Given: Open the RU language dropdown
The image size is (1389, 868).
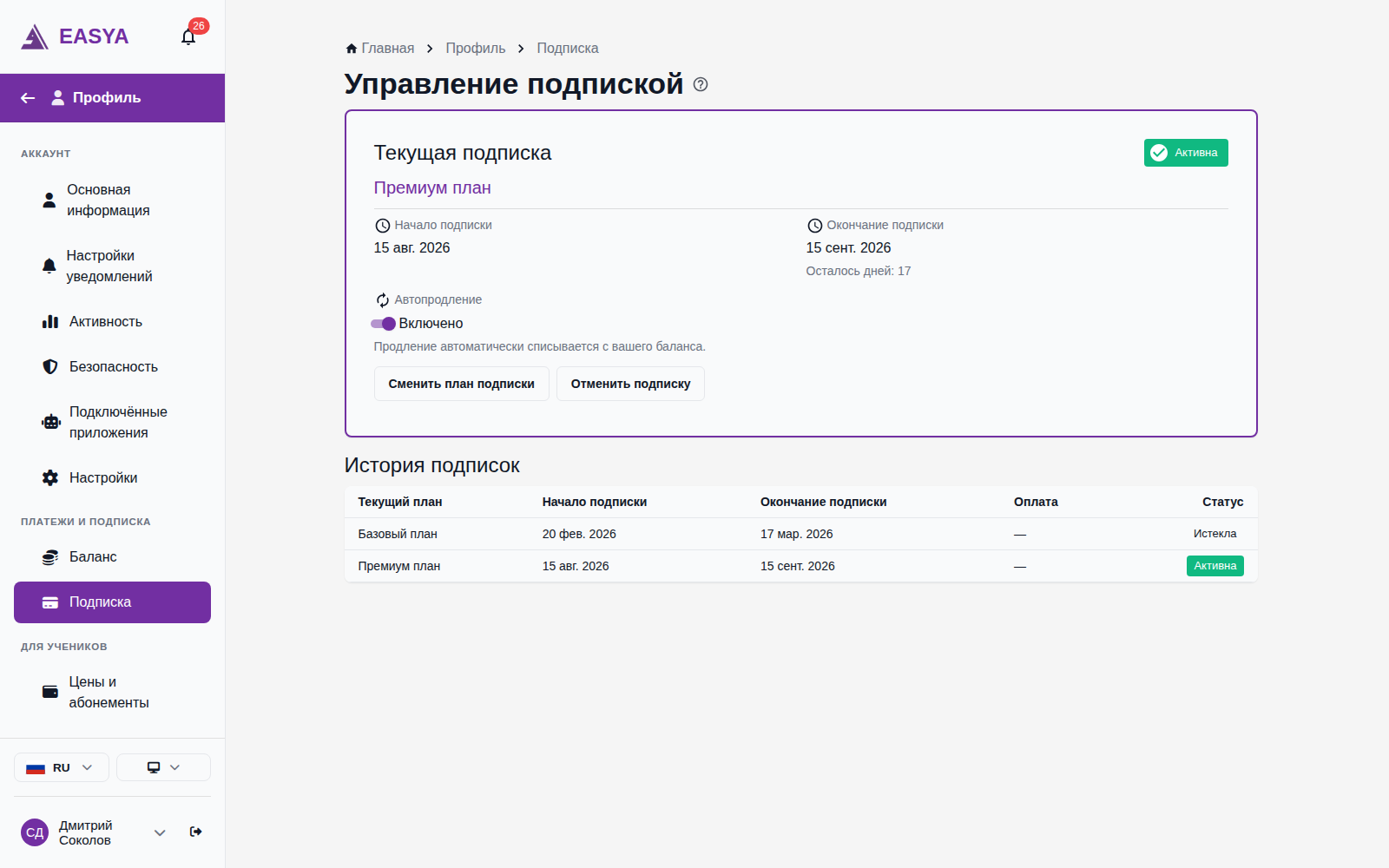Looking at the screenshot, I should pyautogui.click(x=62, y=767).
